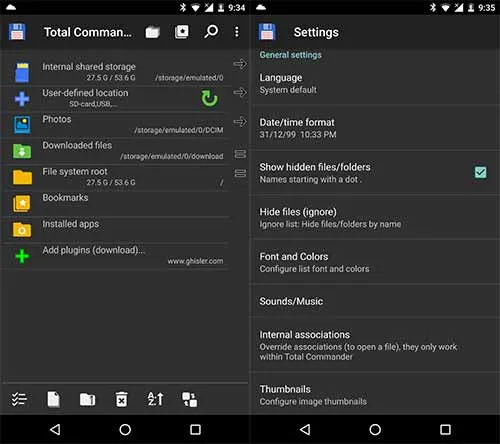The height and width of the screenshot is (444, 500).
Task: Tap the Total Comman... app title
Action: [88, 32]
